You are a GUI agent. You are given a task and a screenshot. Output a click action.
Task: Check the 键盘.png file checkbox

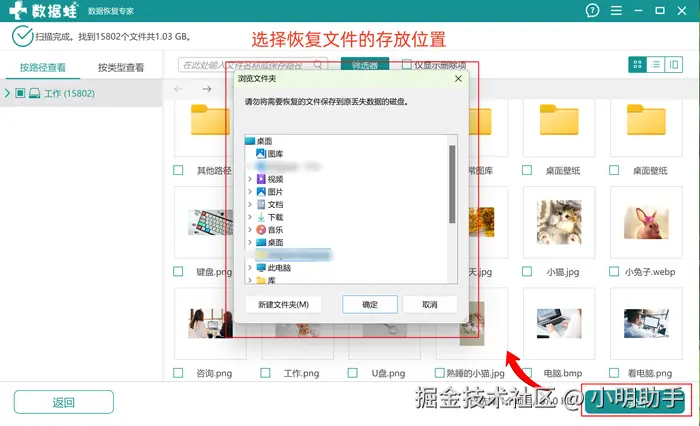click(178, 271)
